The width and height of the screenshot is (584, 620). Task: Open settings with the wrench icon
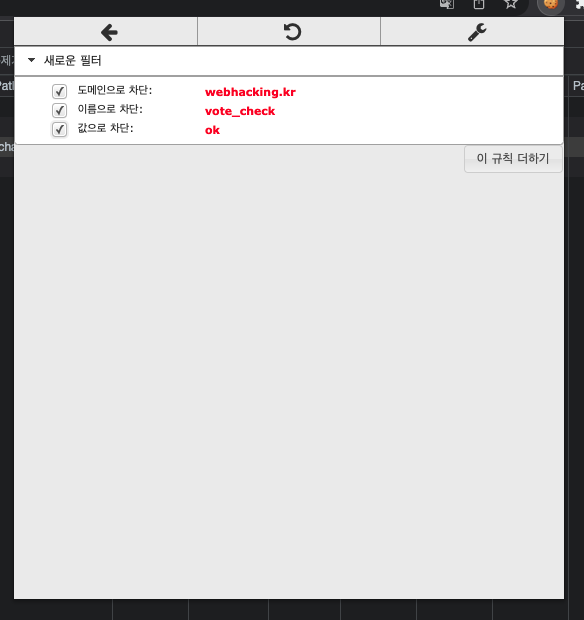pos(477,32)
